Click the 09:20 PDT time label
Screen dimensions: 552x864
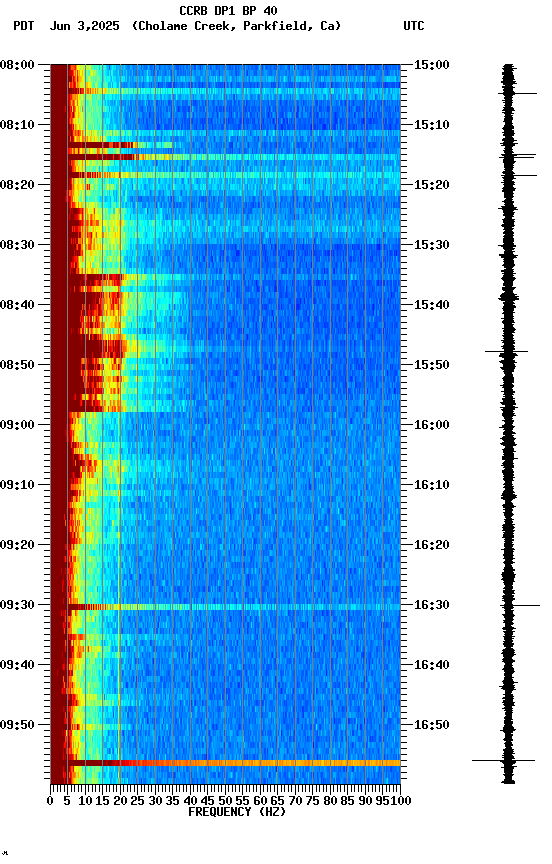[x=17, y=545]
